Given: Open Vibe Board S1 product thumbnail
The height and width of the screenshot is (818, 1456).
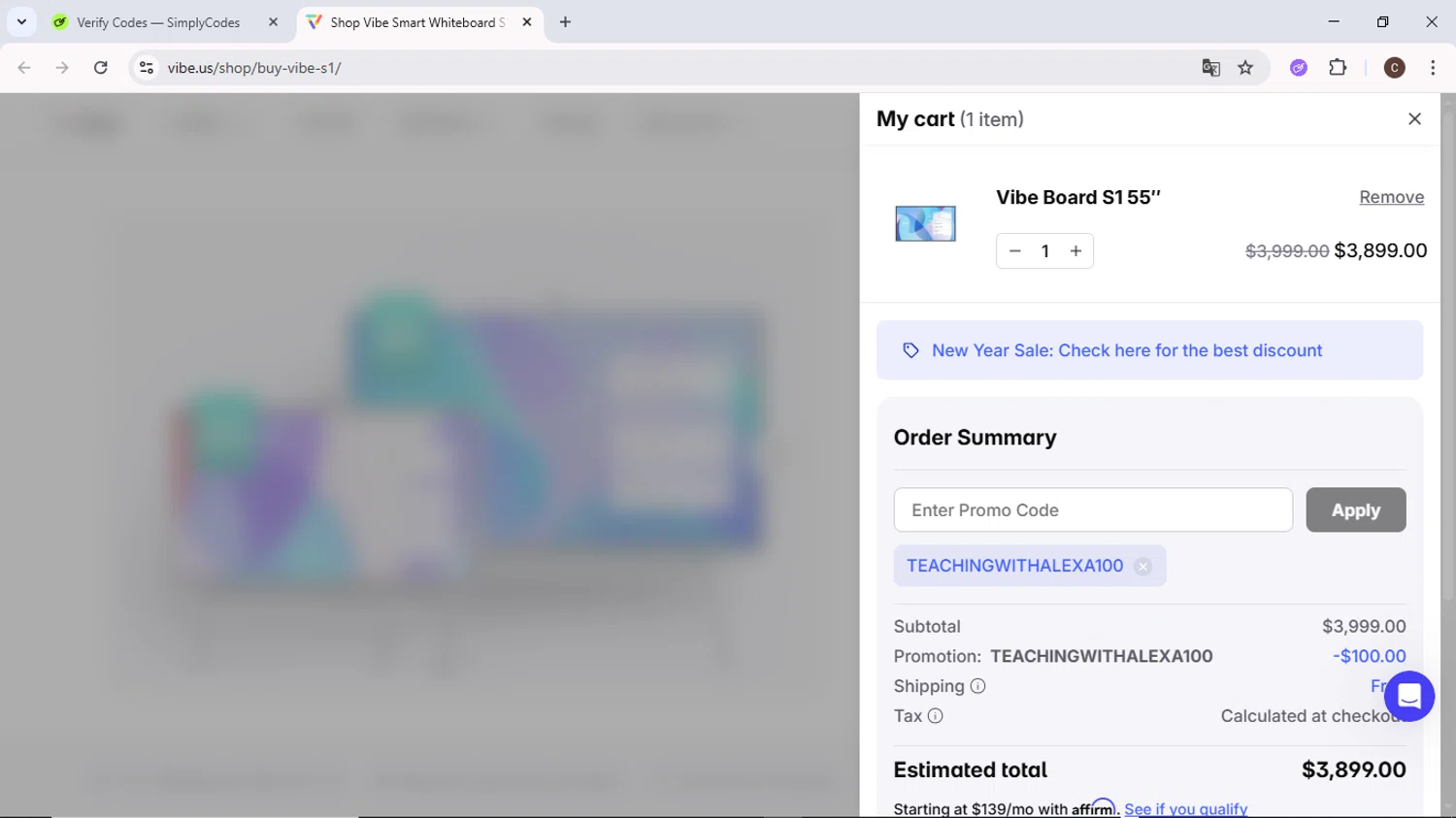Looking at the screenshot, I should (x=925, y=223).
